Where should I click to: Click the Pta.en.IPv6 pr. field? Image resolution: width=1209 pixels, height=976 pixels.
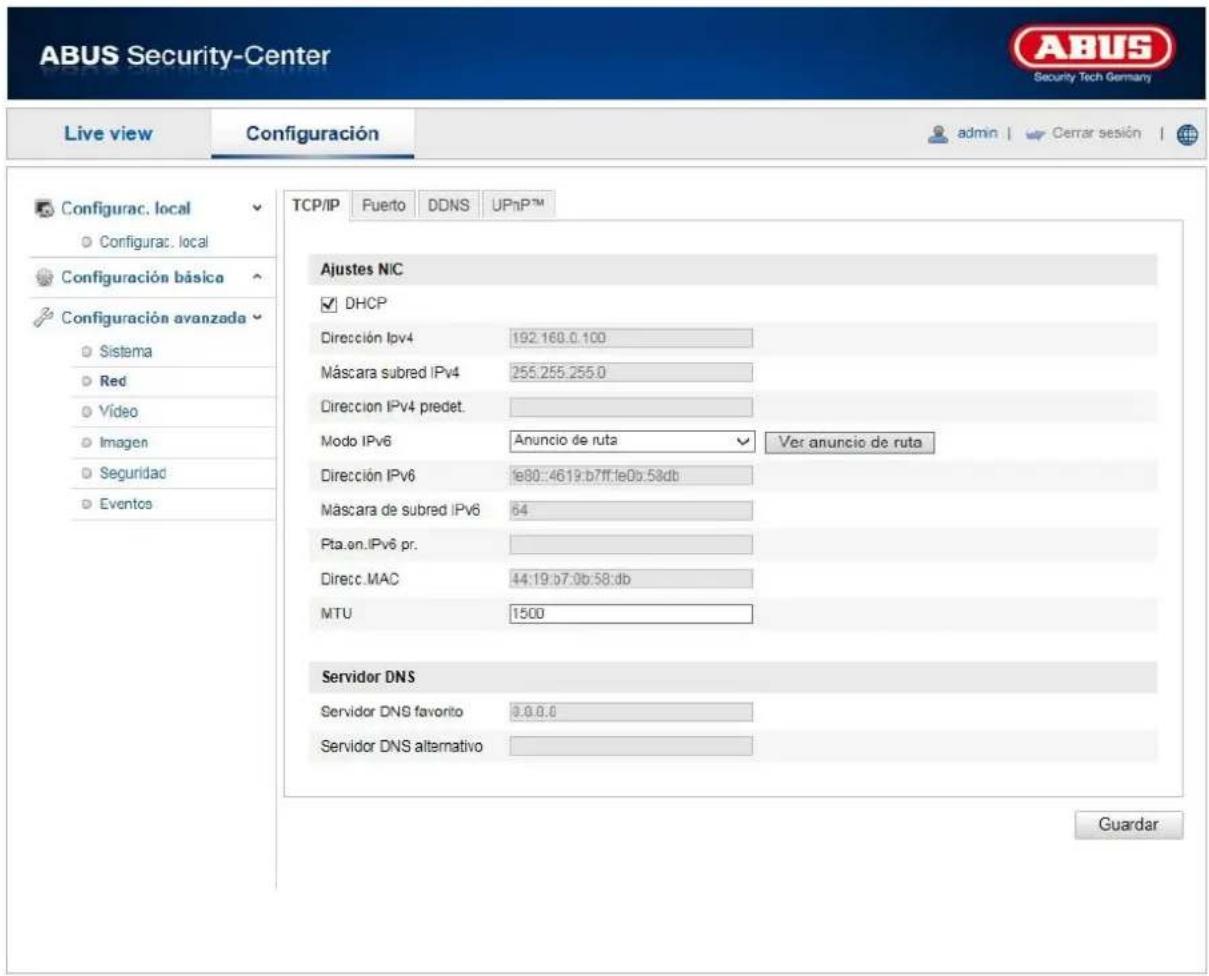pos(630,544)
